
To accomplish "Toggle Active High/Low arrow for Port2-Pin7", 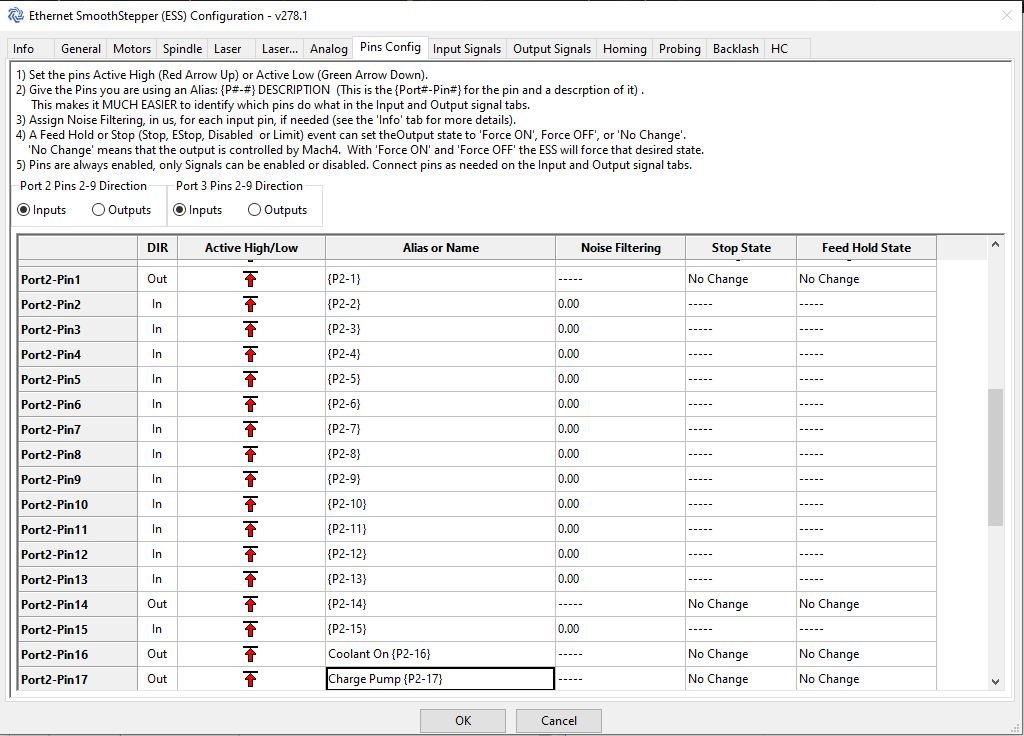I will tap(250, 429).
